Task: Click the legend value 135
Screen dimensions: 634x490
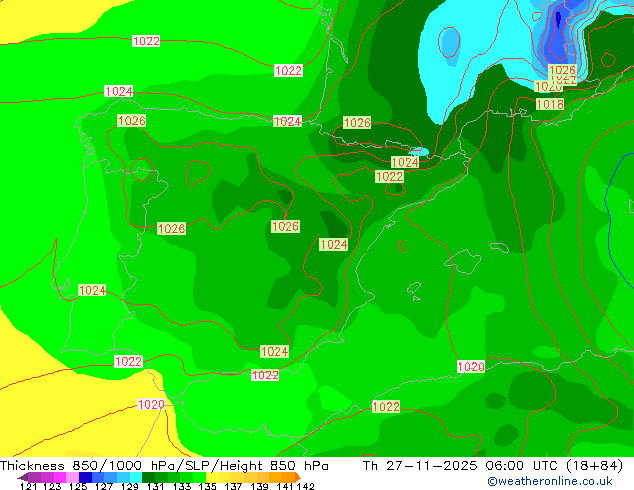Action: tap(207, 486)
